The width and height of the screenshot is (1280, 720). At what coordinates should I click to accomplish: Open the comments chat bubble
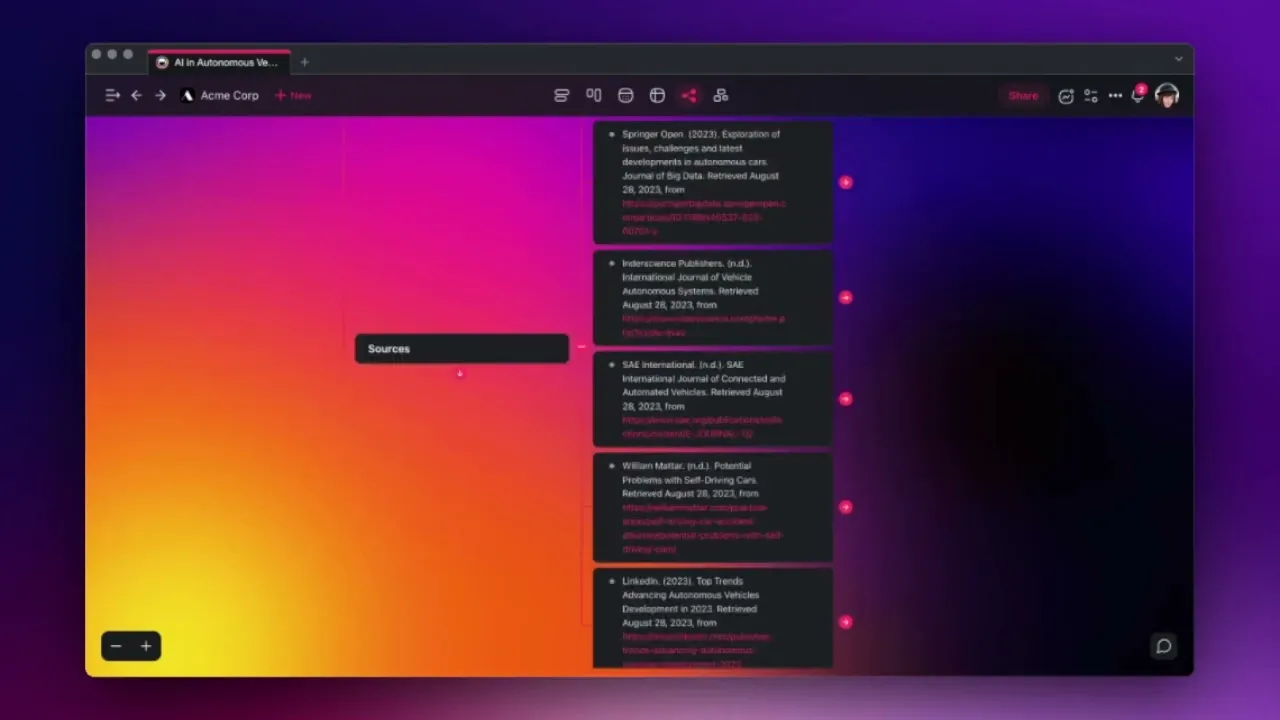pos(1164,646)
